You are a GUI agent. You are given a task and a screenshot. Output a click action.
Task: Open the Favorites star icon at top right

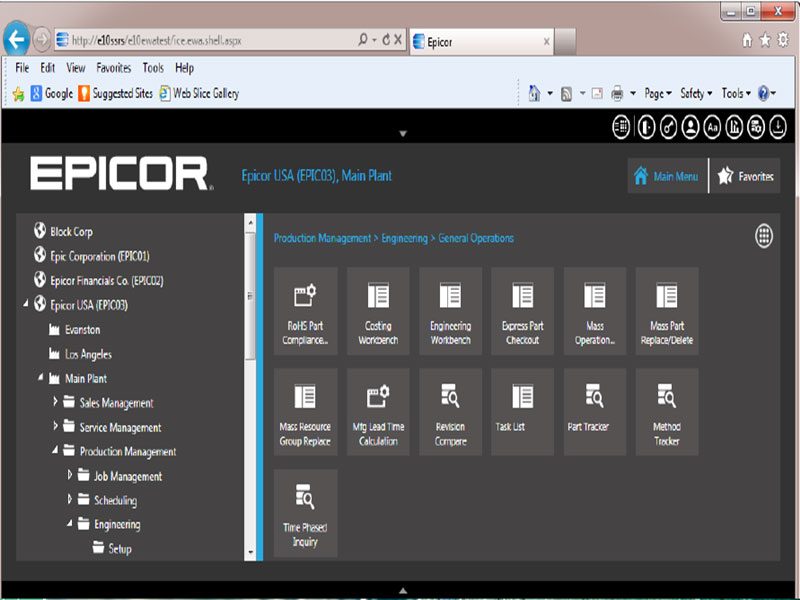765,40
